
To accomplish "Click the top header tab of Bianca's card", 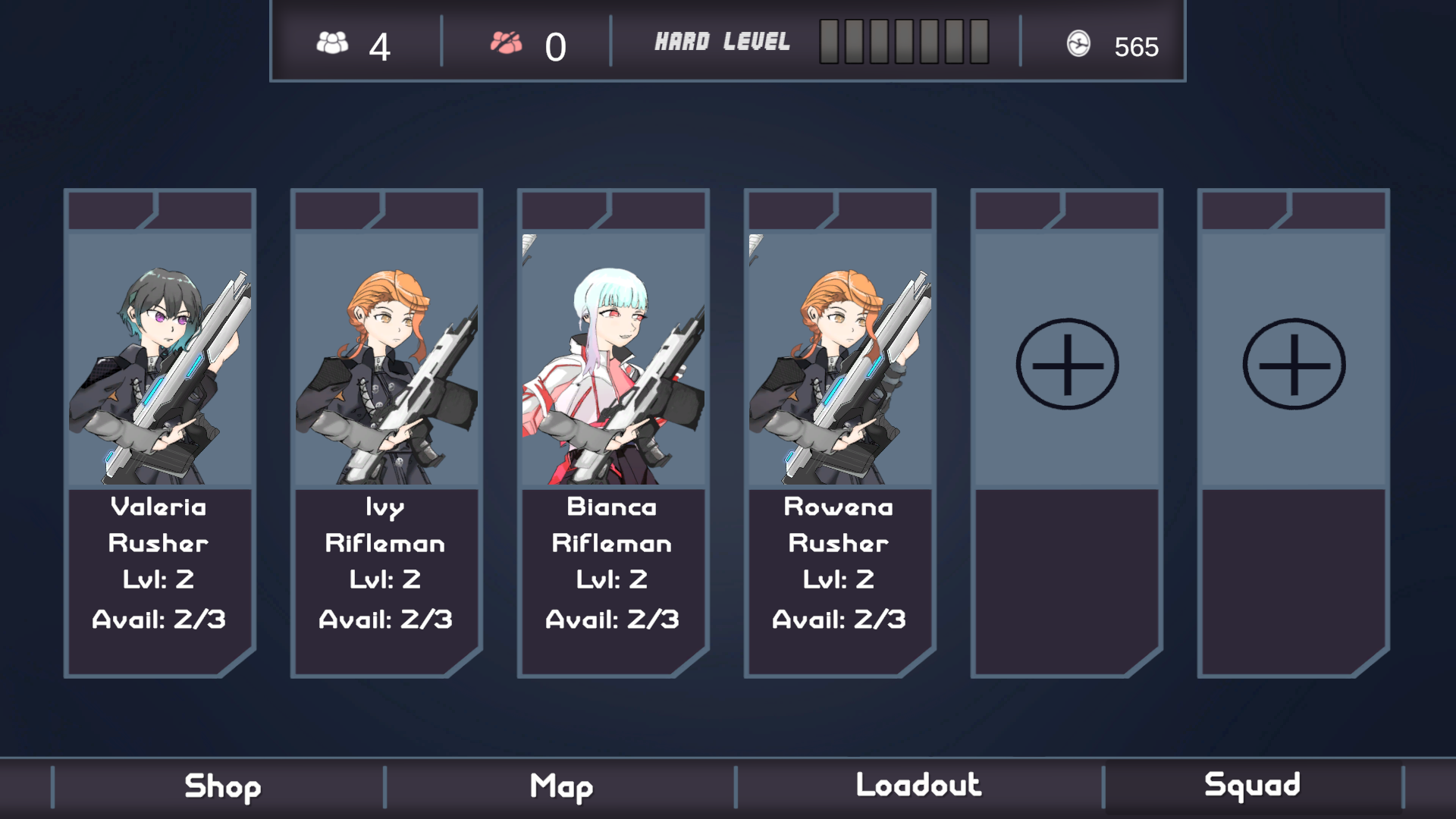I will pyautogui.click(x=613, y=210).
